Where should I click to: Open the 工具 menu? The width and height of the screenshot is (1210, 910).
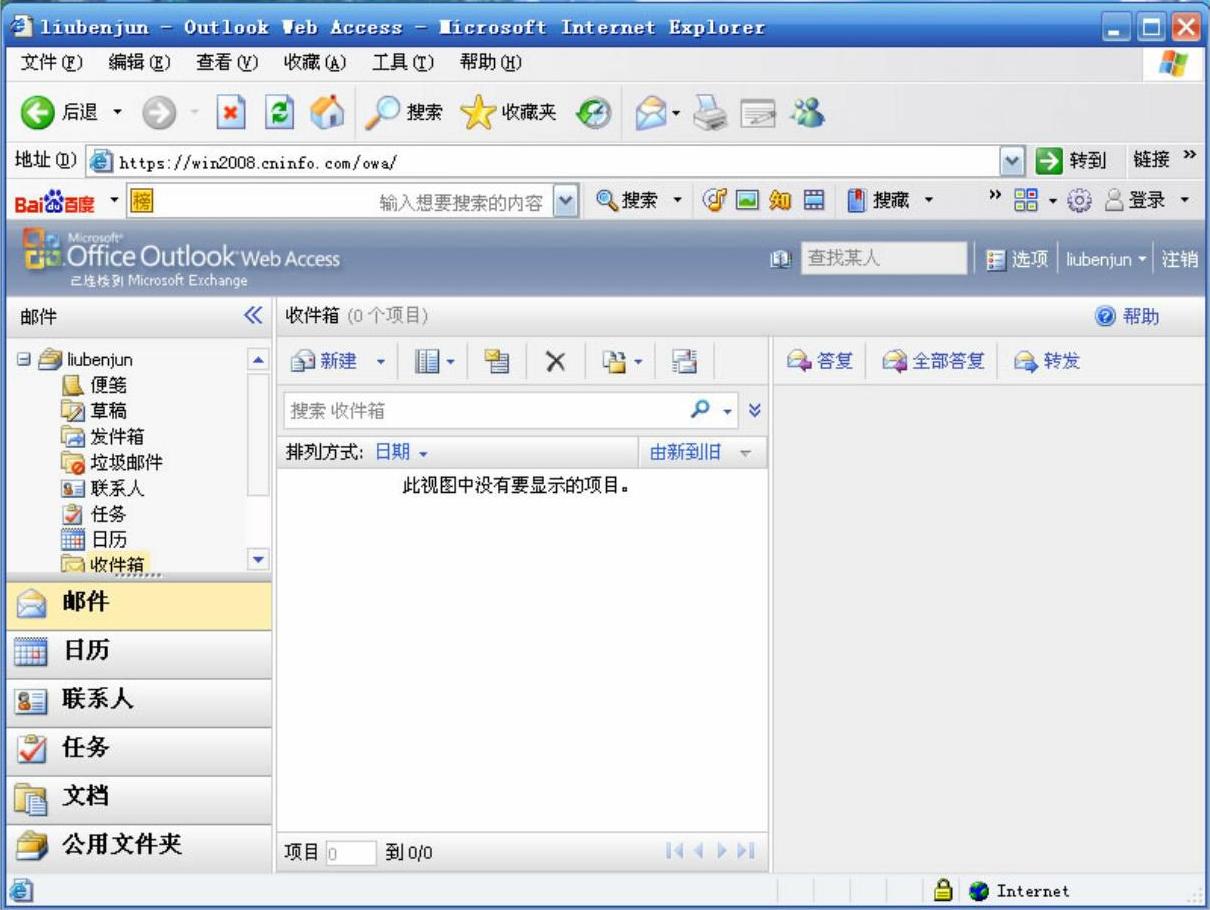coord(404,62)
